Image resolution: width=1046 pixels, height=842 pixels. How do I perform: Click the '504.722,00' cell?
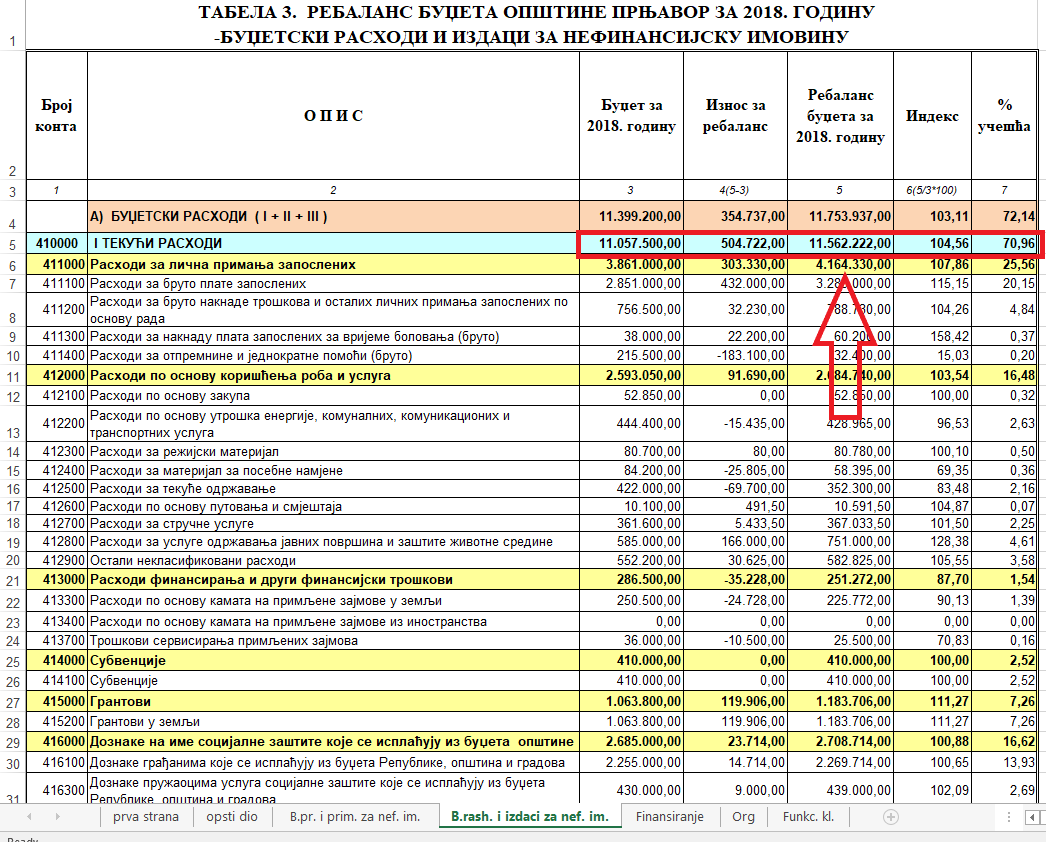(x=736, y=244)
